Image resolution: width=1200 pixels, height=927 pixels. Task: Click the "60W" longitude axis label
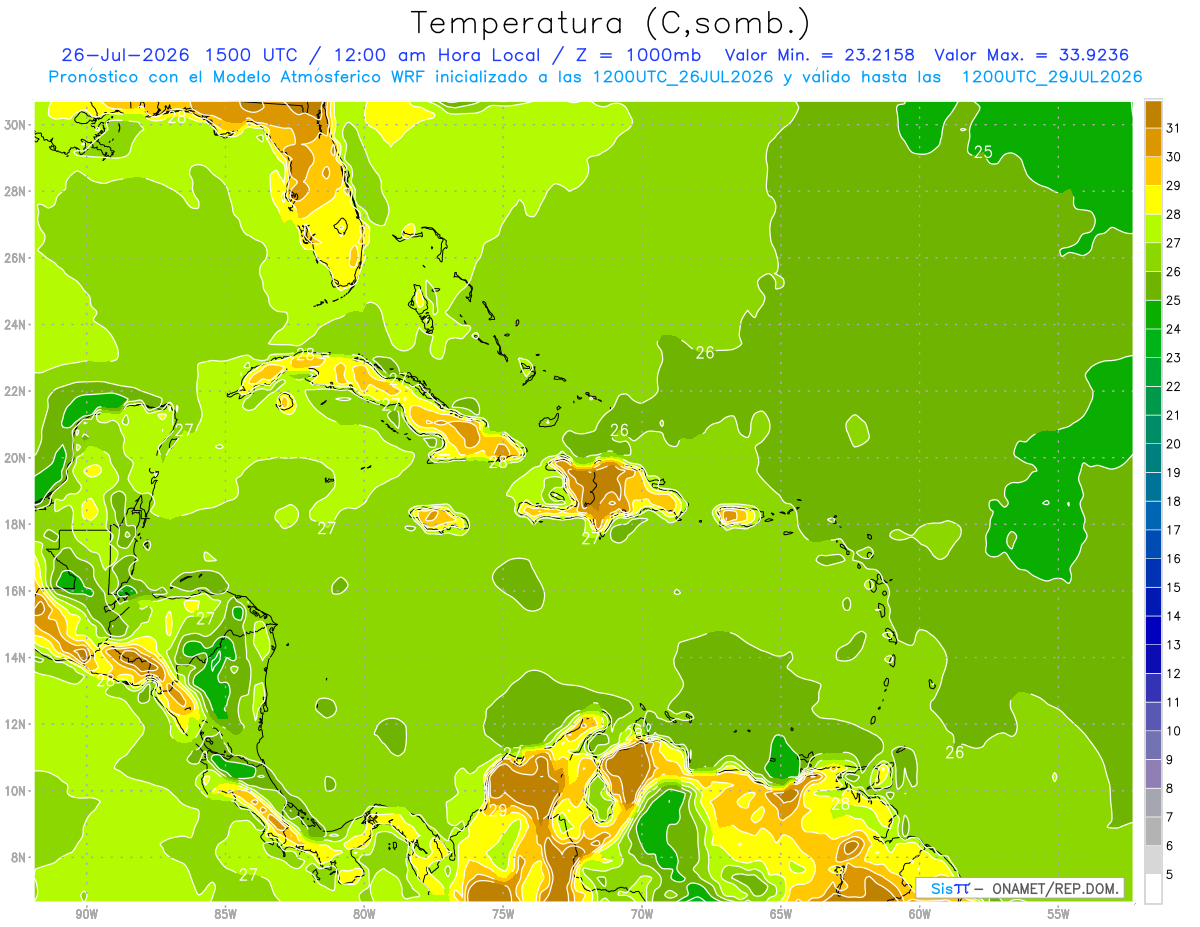920,914
